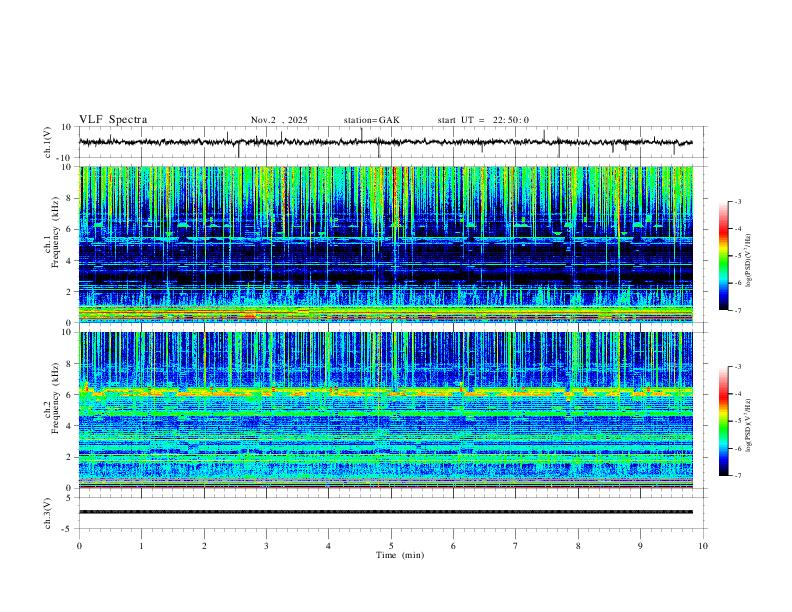
Task: Click the time axis tick label '0'
Action: (79, 546)
